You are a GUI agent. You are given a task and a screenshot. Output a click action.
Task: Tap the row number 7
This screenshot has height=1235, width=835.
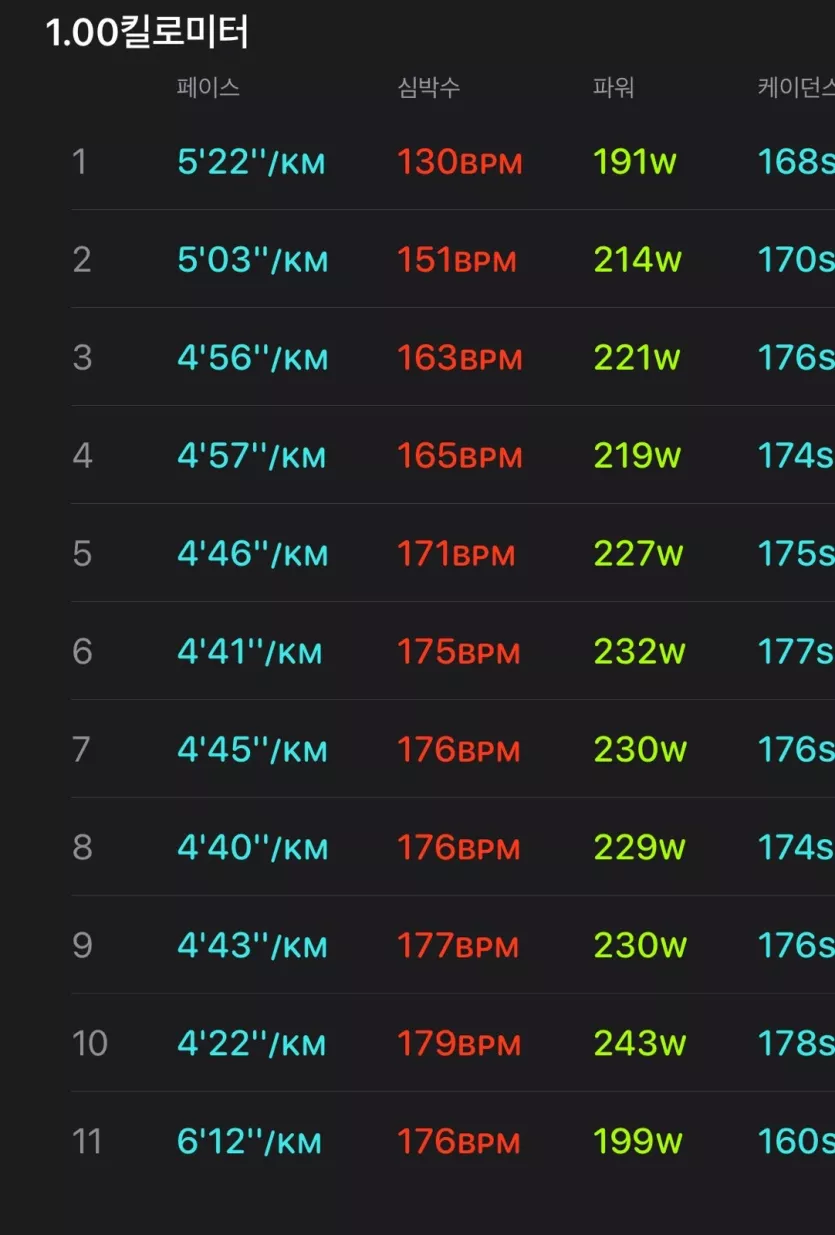point(82,749)
